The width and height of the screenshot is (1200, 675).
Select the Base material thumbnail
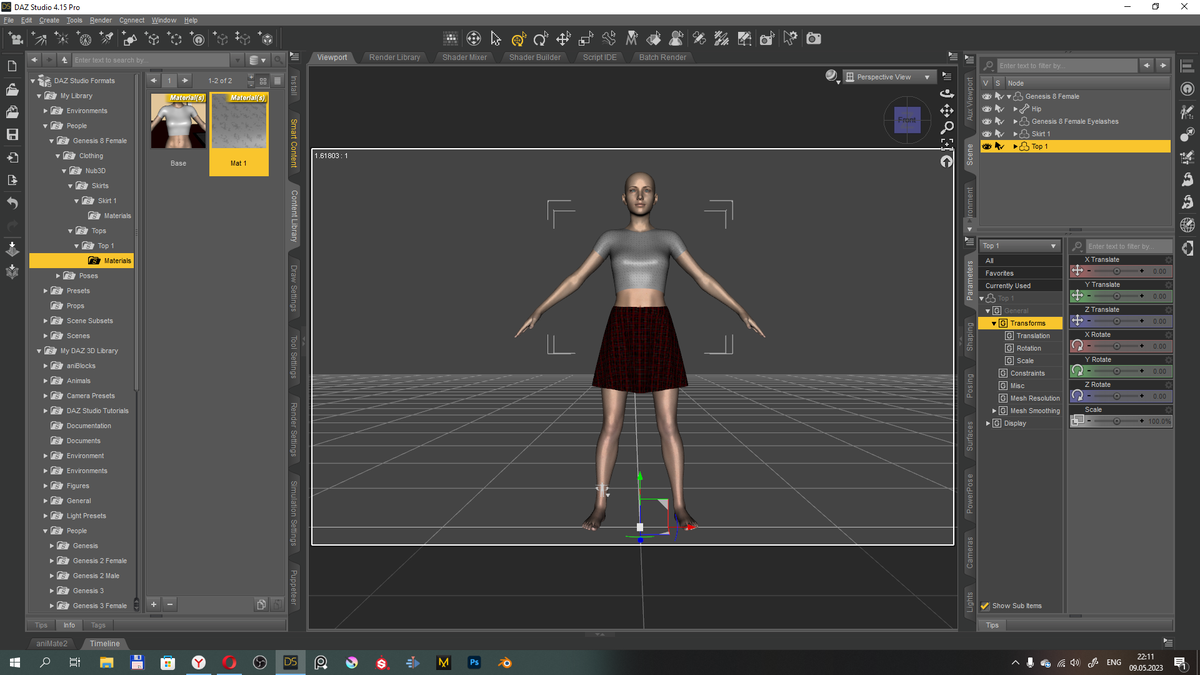178,121
